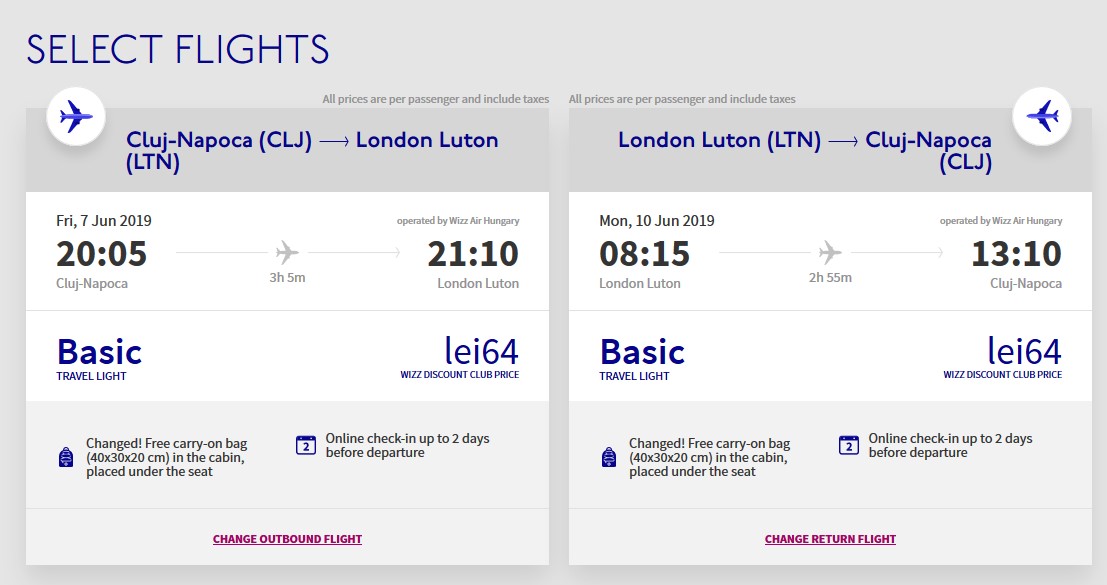Click the Fri, 7 Jun 2019 date

click(104, 221)
